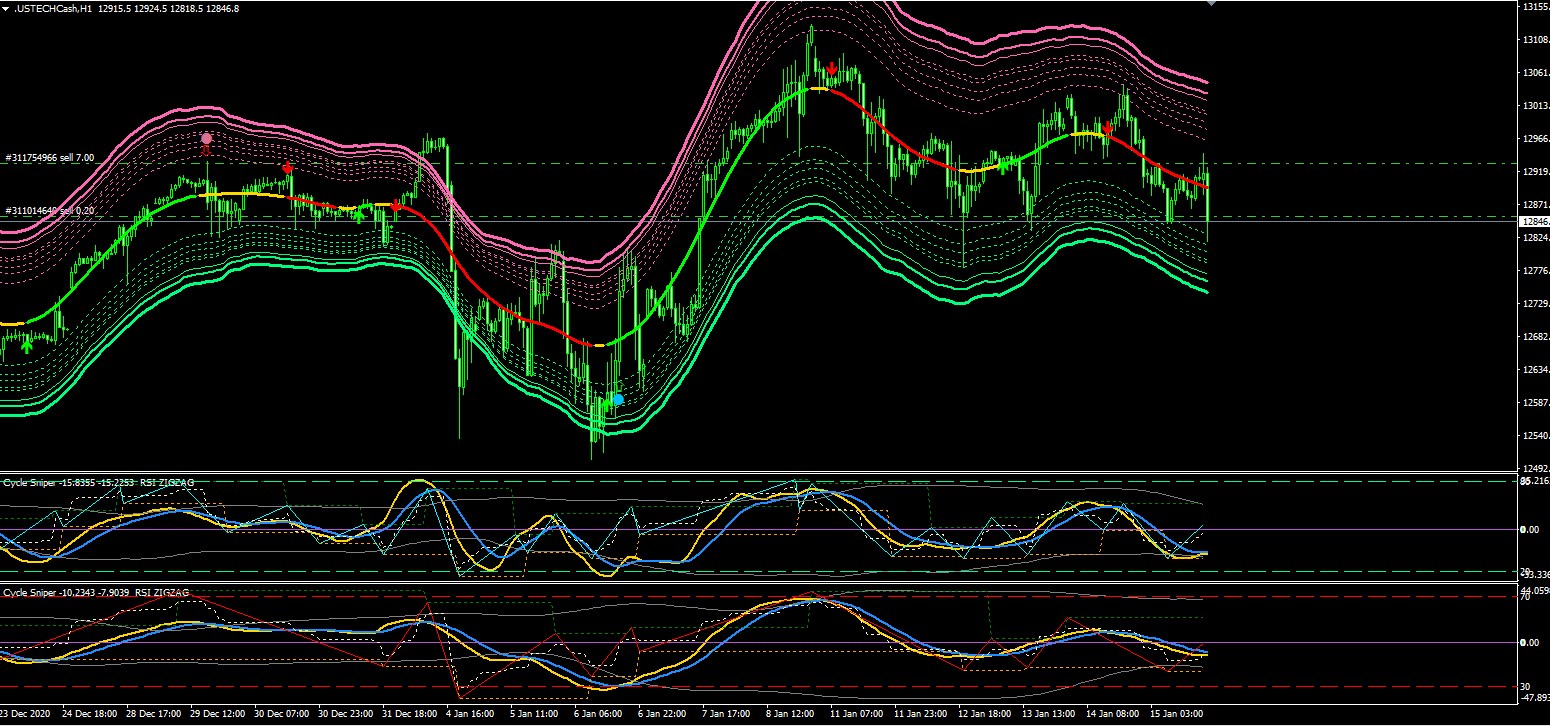Image resolution: width=1550 pixels, height=726 pixels.
Task: Click the 13108 price axis label
Action: tap(1535, 40)
